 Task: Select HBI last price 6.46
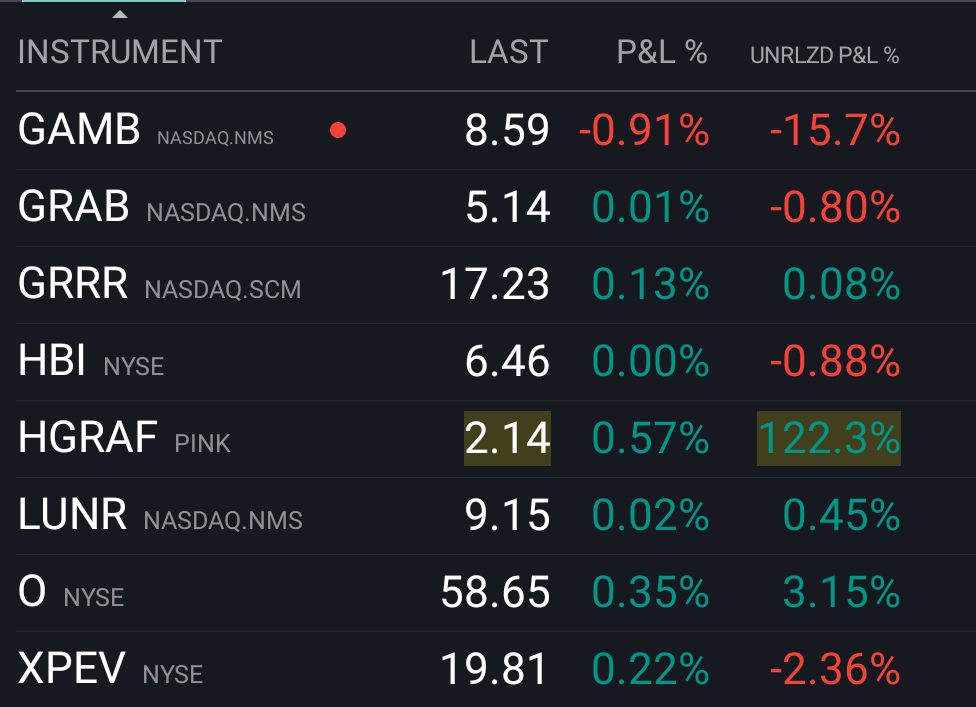[507, 362]
